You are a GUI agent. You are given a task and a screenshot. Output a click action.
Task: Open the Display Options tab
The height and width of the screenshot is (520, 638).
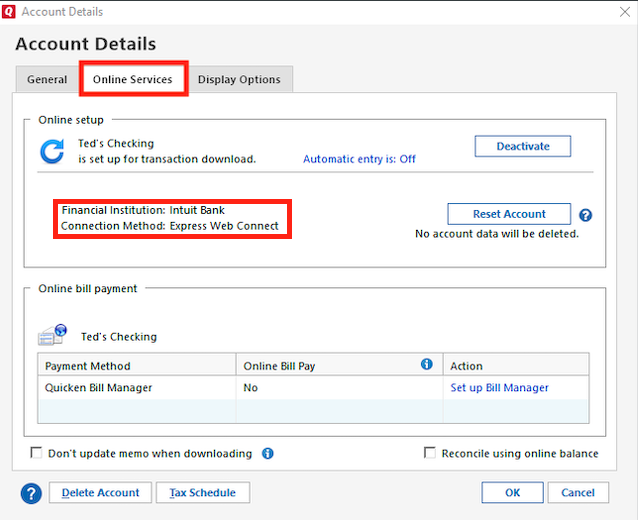tap(239, 79)
